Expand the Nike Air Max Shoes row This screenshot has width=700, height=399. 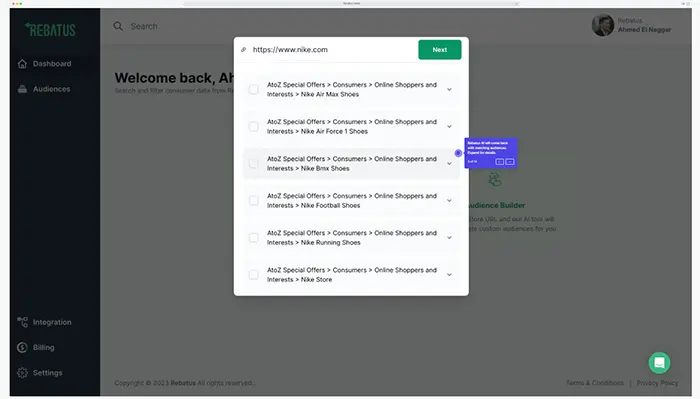click(x=449, y=89)
